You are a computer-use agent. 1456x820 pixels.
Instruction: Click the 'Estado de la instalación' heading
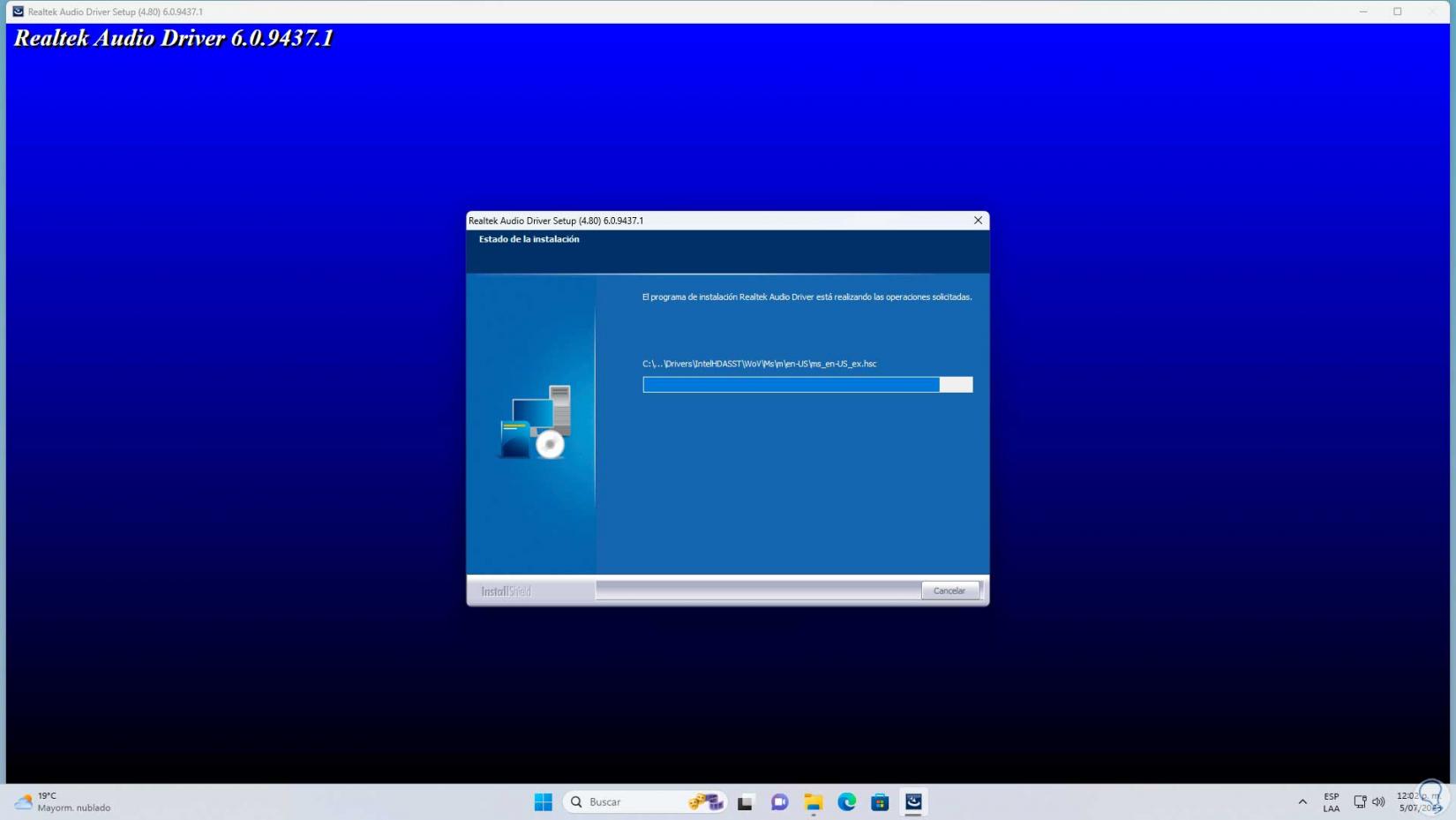click(x=529, y=239)
